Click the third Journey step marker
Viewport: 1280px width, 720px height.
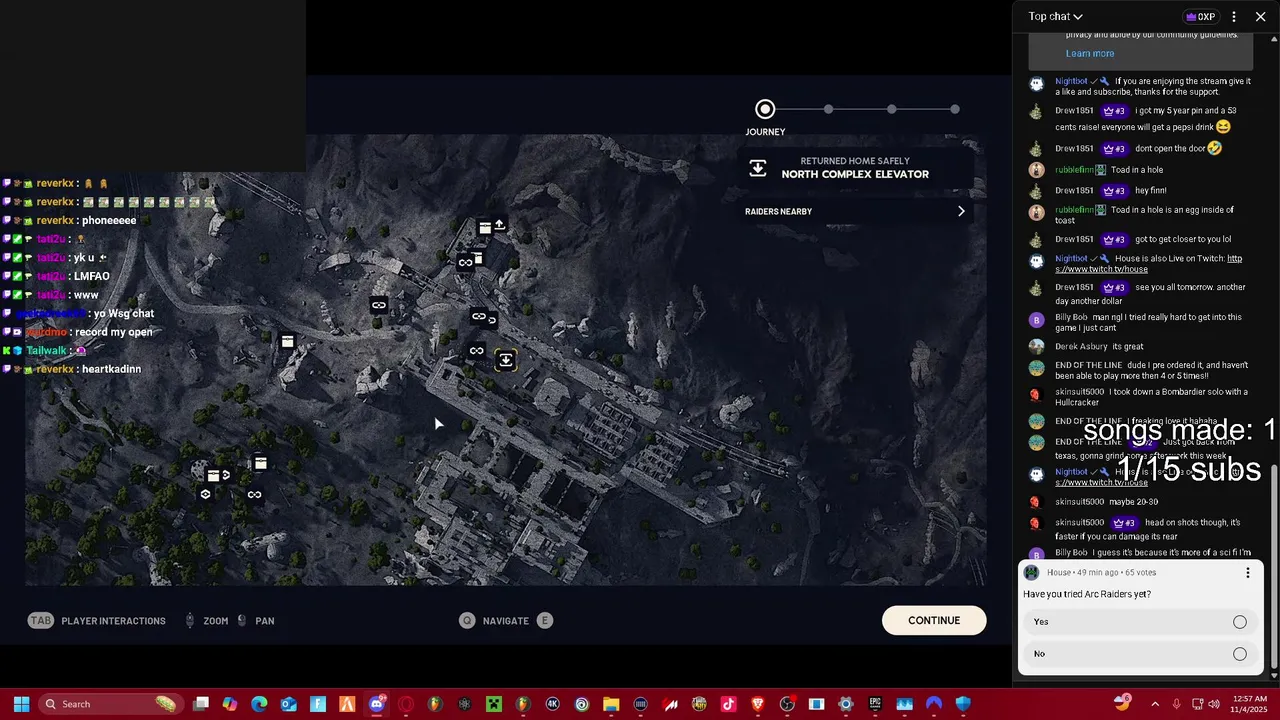(891, 109)
